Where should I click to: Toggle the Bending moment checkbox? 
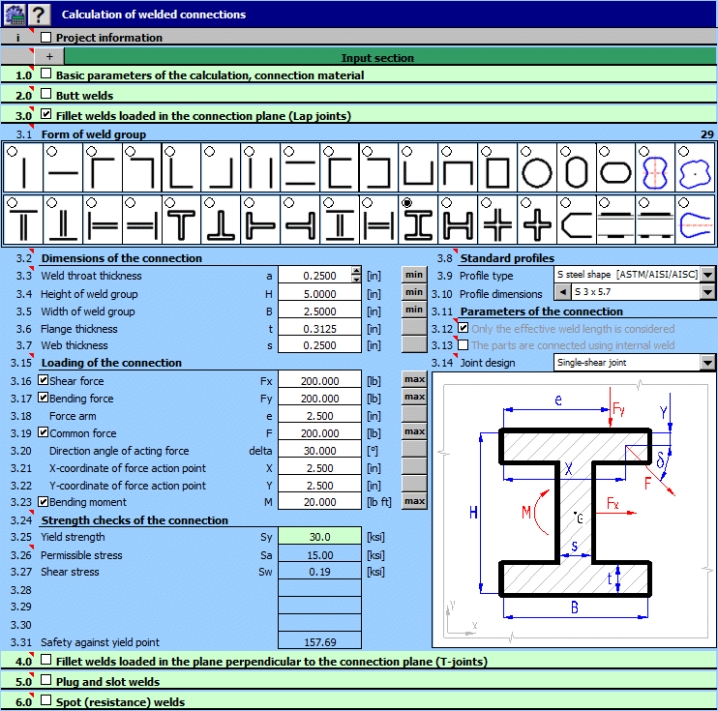pyautogui.click(x=43, y=501)
